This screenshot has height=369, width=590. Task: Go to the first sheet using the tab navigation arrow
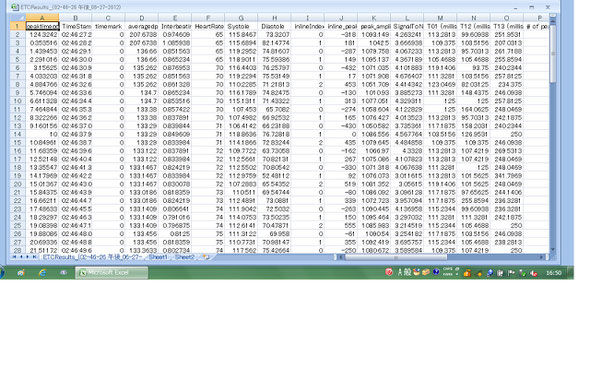coord(15,257)
